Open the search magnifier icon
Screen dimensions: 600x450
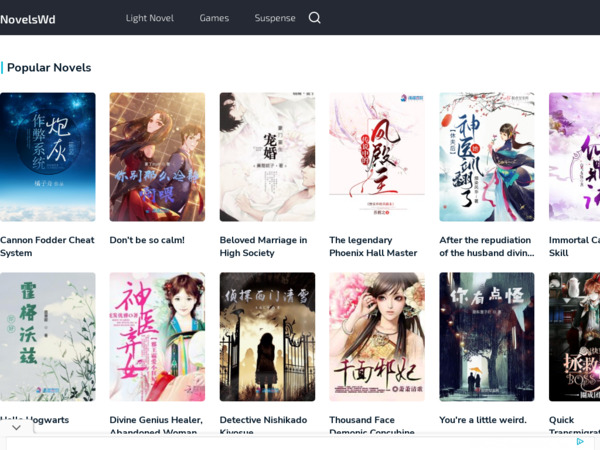[x=314, y=18]
